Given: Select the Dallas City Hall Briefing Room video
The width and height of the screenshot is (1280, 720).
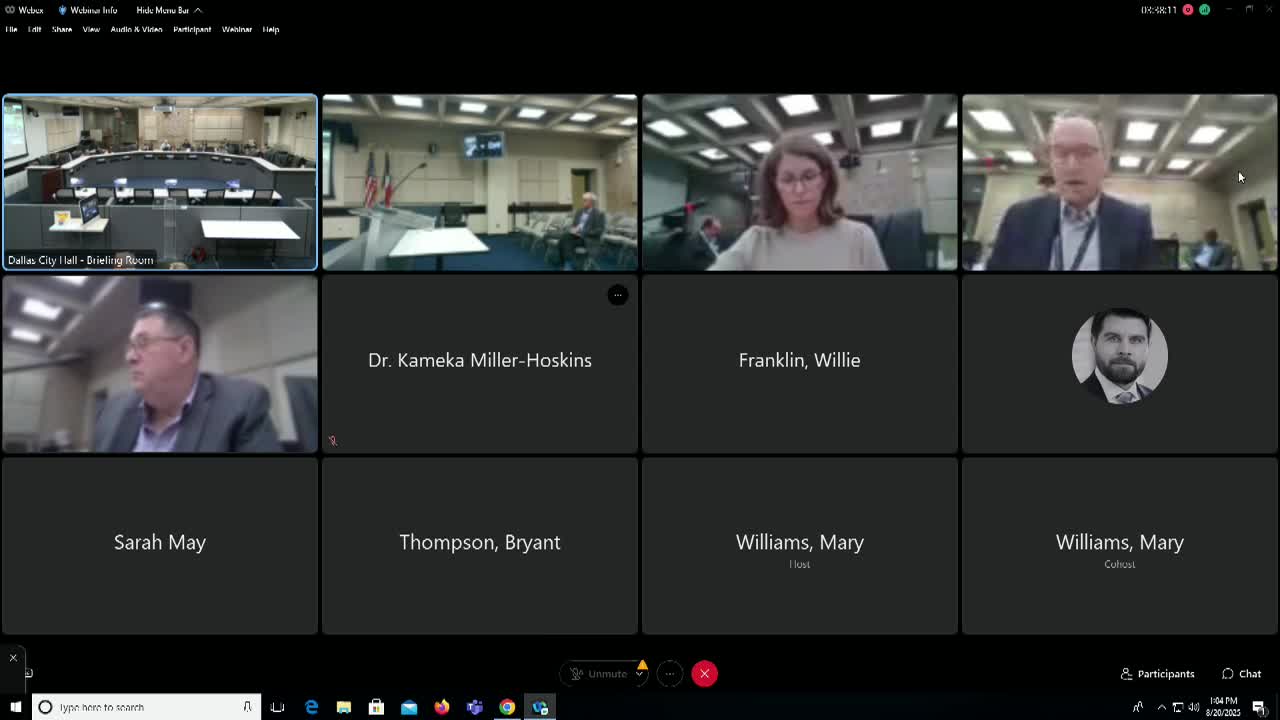Looking at the screenshot, I should click(x=160, y=182).
